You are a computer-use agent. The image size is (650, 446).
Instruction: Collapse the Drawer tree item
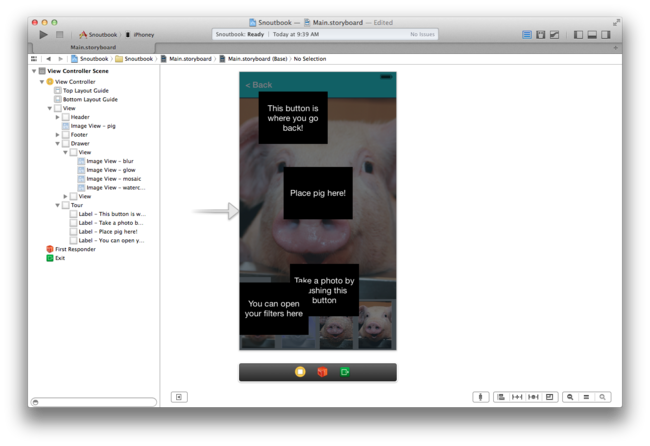[58, 143]
